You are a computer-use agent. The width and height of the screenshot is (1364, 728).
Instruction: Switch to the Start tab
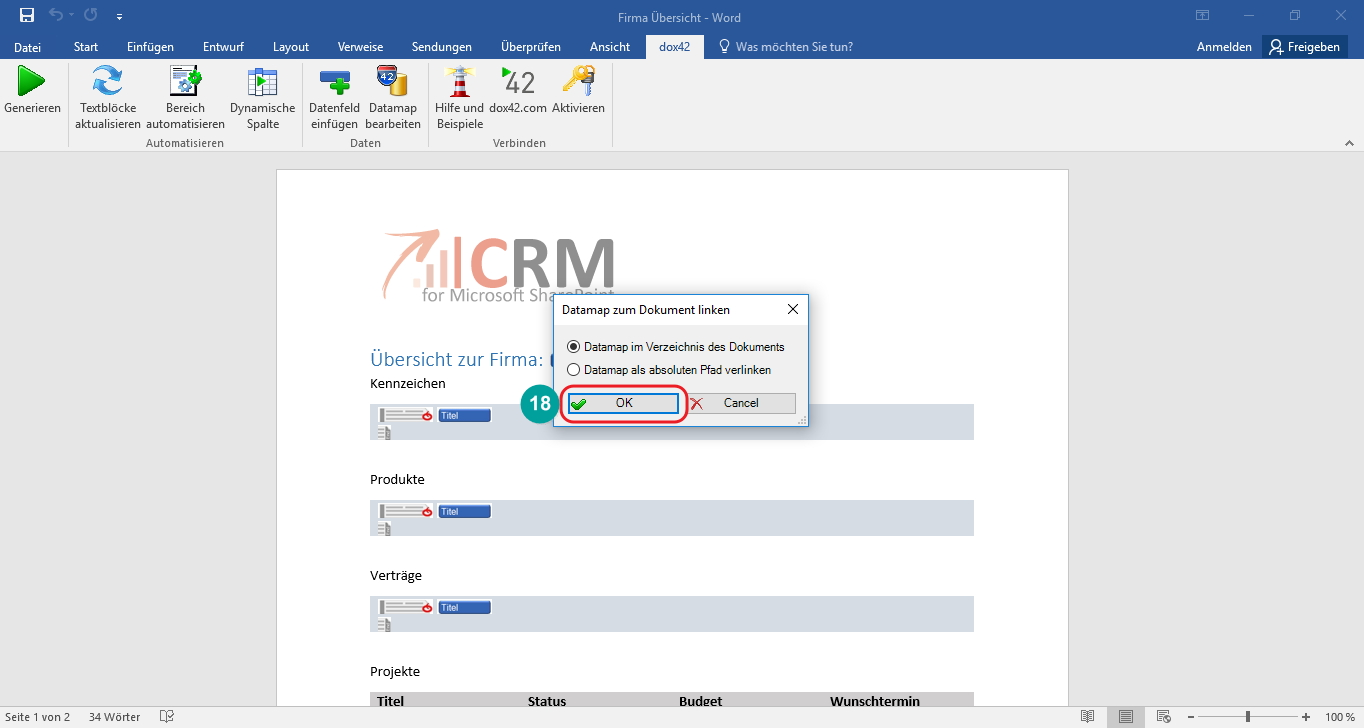pyautogui.click(x=86, y=47)
